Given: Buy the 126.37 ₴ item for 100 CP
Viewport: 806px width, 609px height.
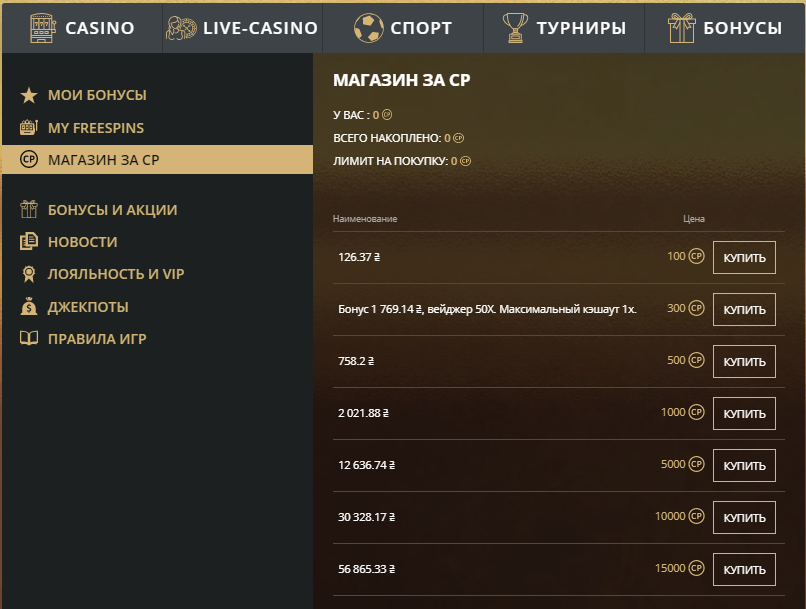Looking at the screenshot, I should coord(744,257).
